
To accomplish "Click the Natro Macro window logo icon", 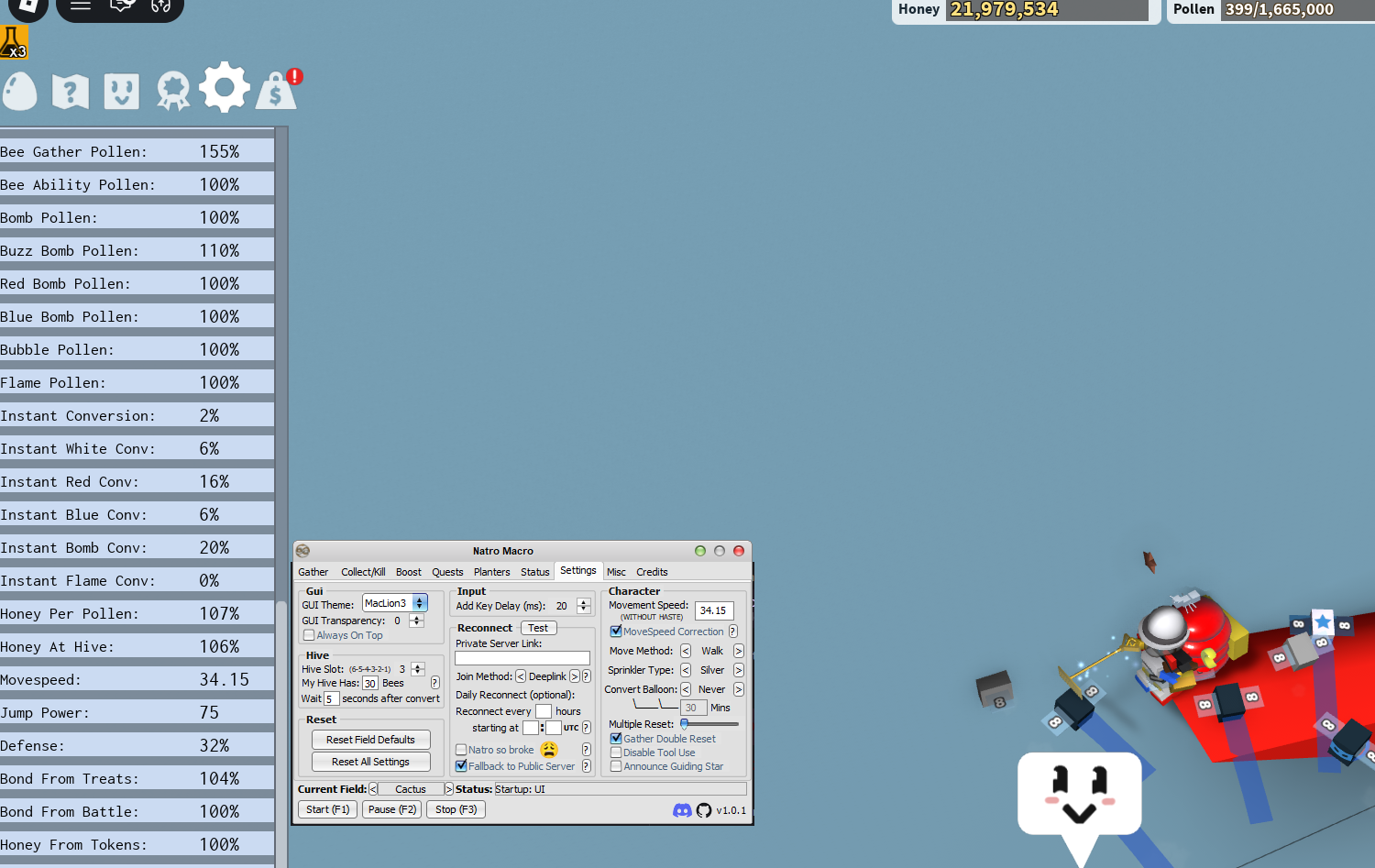I will pyautogui.click(x=303, y=551).
